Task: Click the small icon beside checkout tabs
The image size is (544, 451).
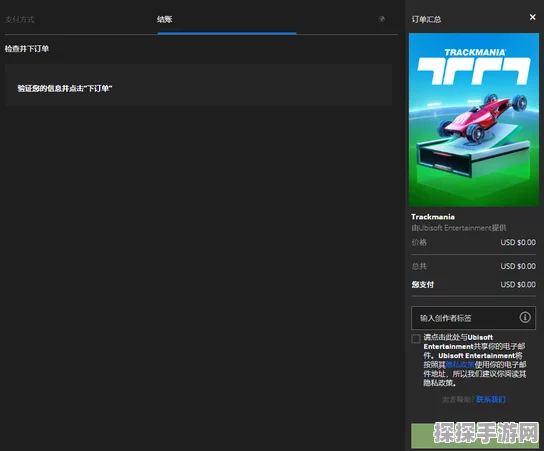Action: (x=381, y=19)
